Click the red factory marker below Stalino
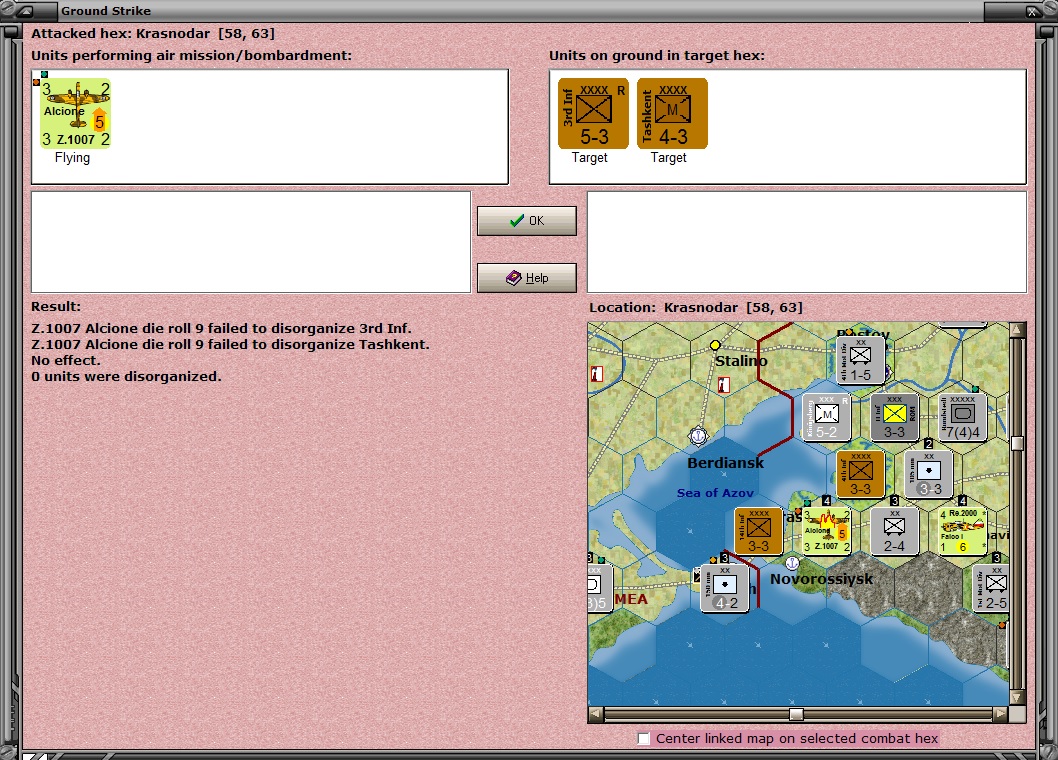The width and height of the screenshot is (1058, 760). (724, 385)
